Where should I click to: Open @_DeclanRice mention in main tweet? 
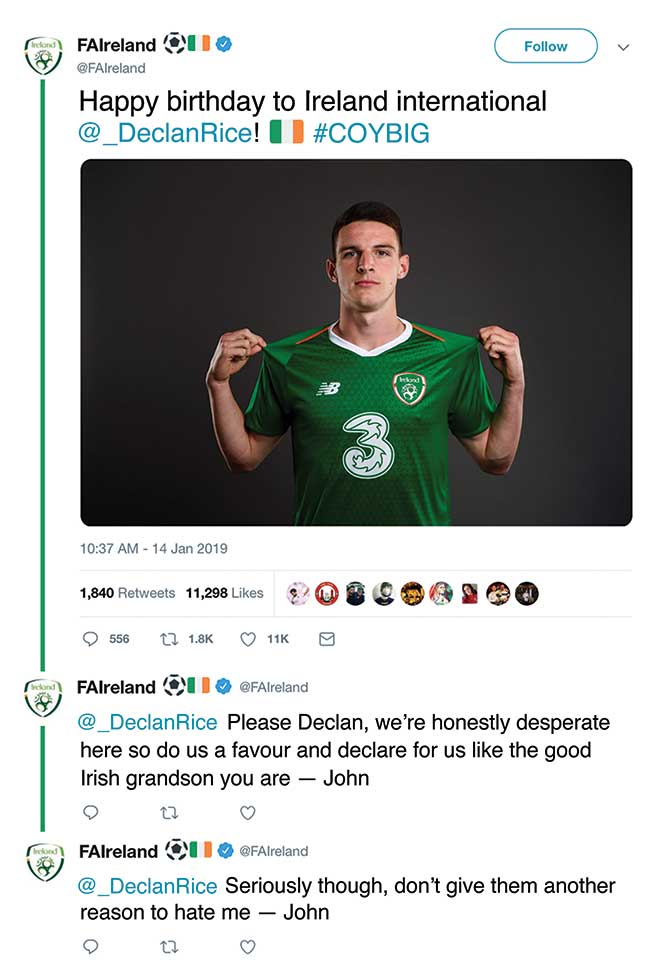[166, 133]
